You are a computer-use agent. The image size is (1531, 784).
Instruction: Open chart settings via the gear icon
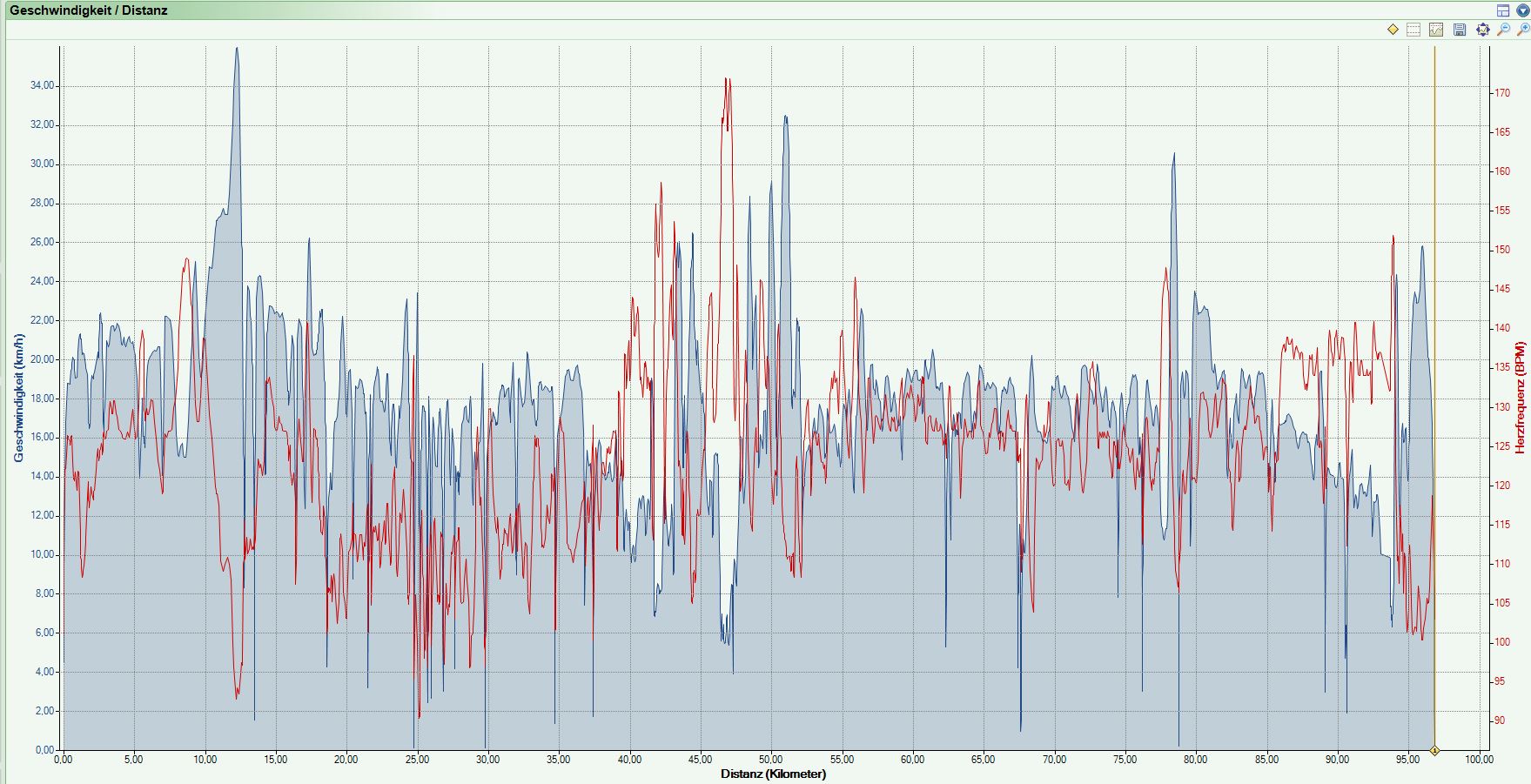click(1482, 30)
